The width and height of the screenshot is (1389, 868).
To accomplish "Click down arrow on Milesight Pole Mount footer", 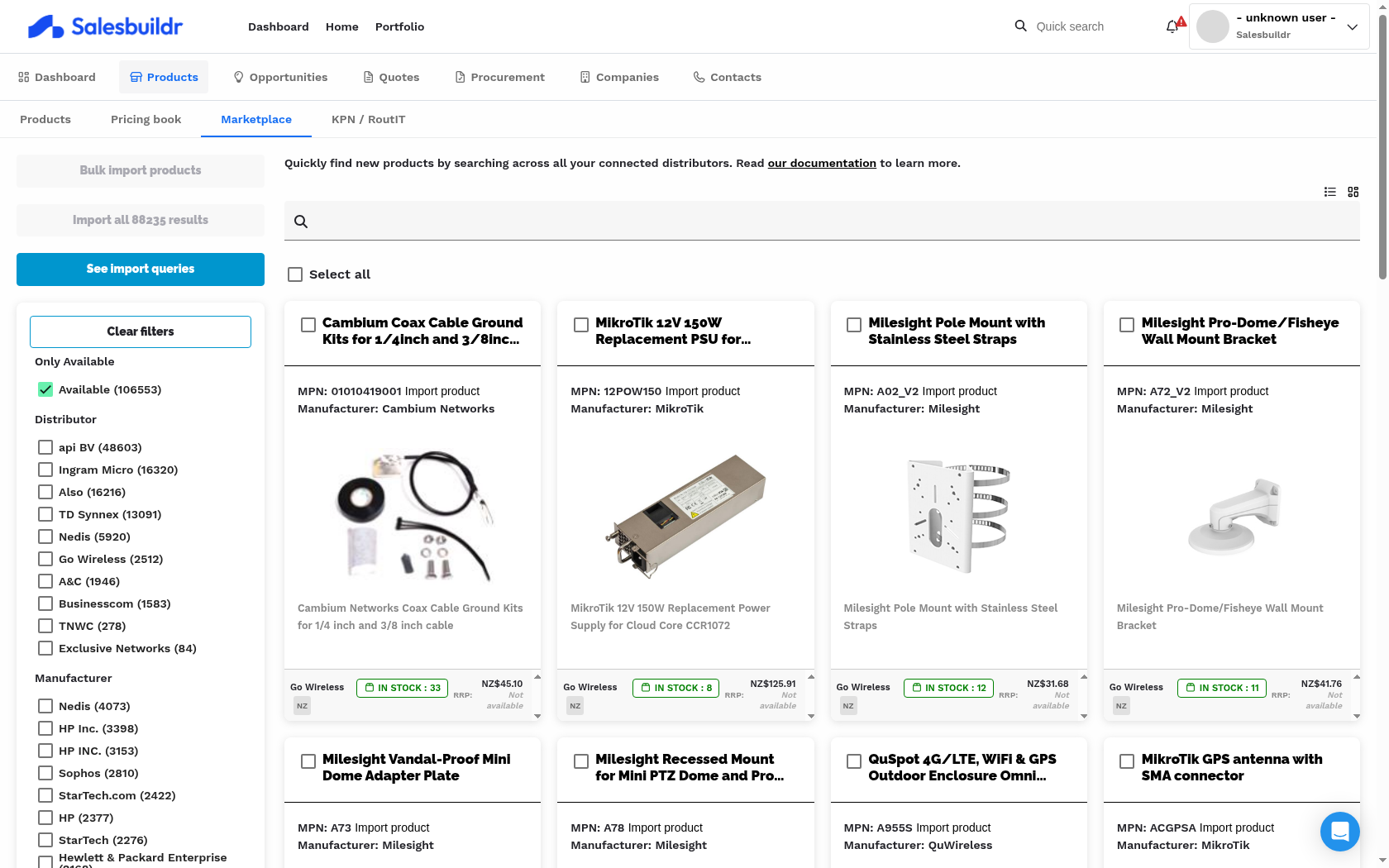I will [1084, 716].
